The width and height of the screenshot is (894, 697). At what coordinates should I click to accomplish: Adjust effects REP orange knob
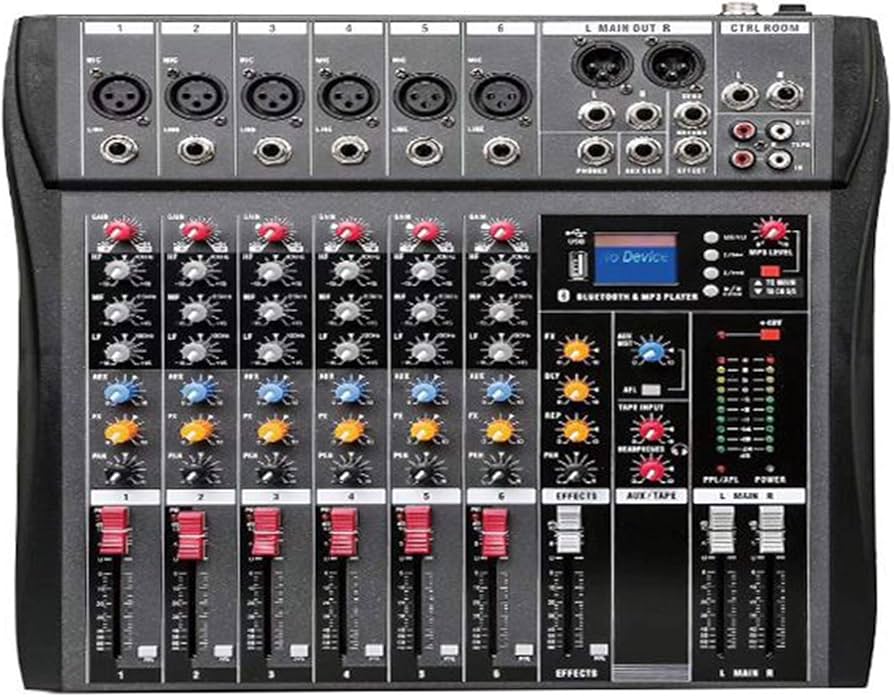tap(576, 429)
